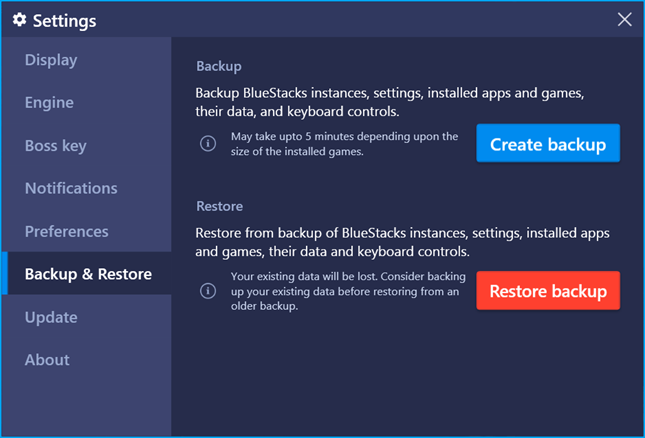Screen dimensions: 645x438
Task: Click the info icon beside data loss warning
Action: tap(208, 291)
